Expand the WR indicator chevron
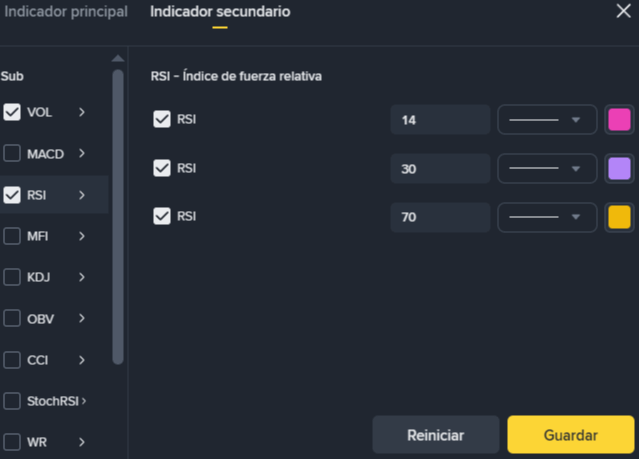 tap(82, 442)
